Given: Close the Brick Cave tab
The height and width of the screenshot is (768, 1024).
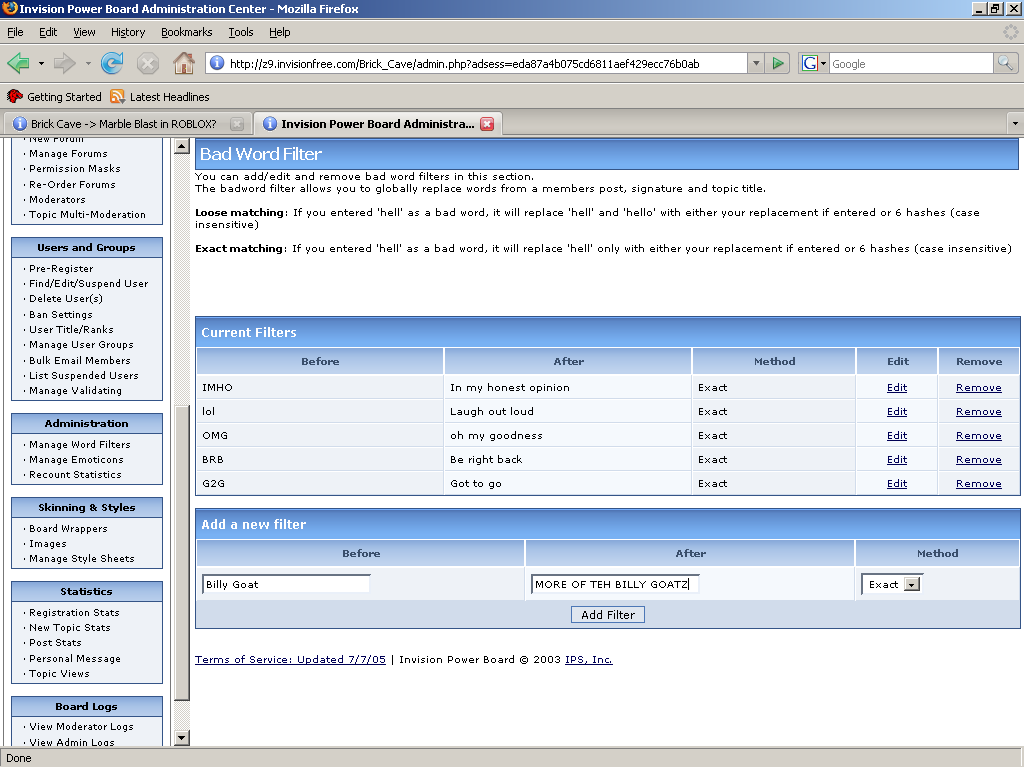Looking at the screenshot, I should [237, 124].
